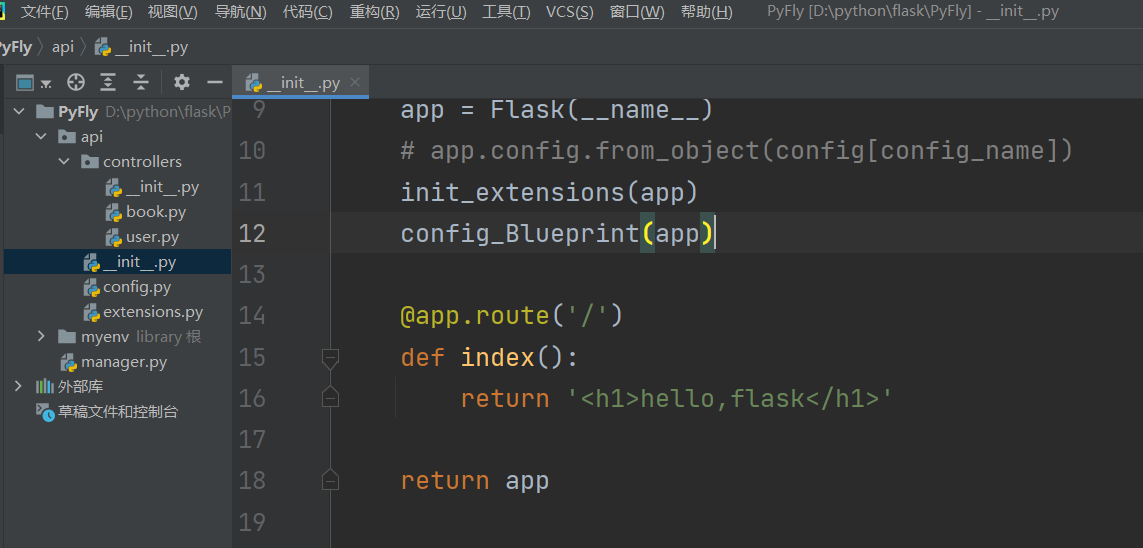This screenshot has height=548, width=1143.
Task: Open book.py in project tree
Action: tap(117, 212)
